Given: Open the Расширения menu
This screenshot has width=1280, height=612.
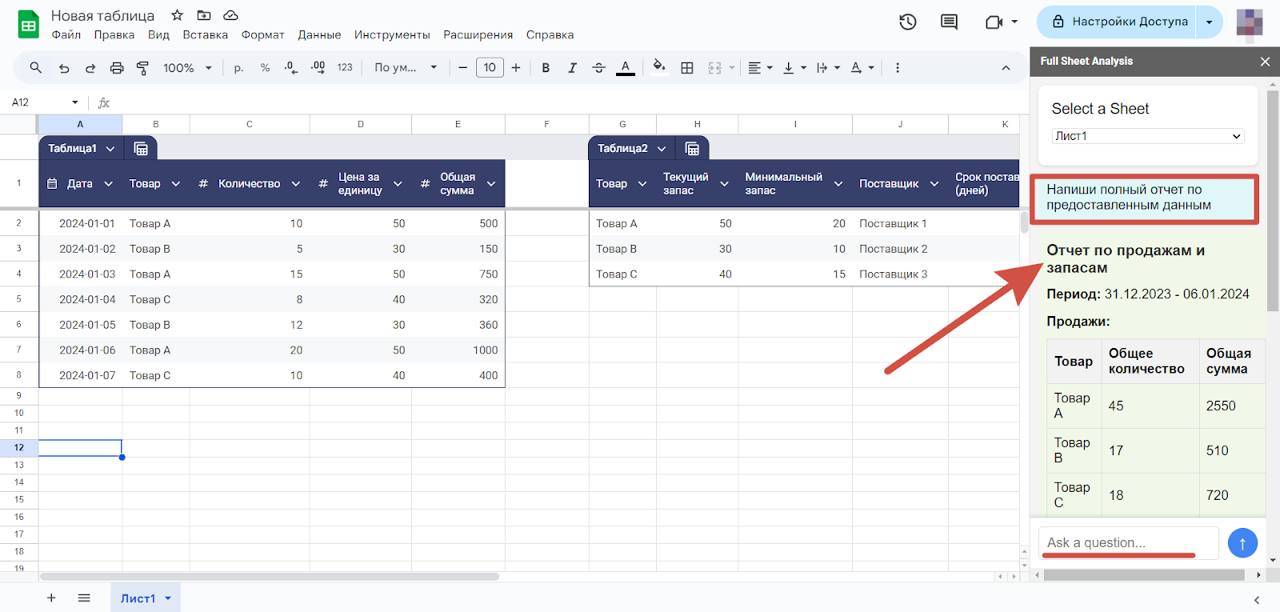Looking at the screenshot, I should point(477,35).
